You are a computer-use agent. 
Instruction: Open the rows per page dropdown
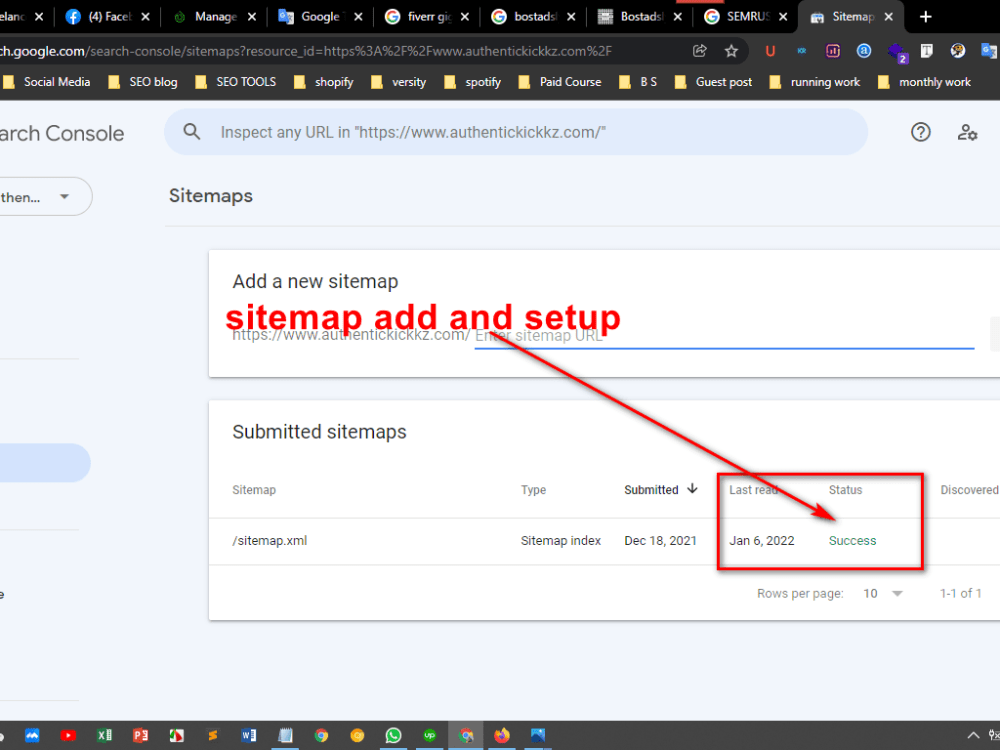pos(883,594)
